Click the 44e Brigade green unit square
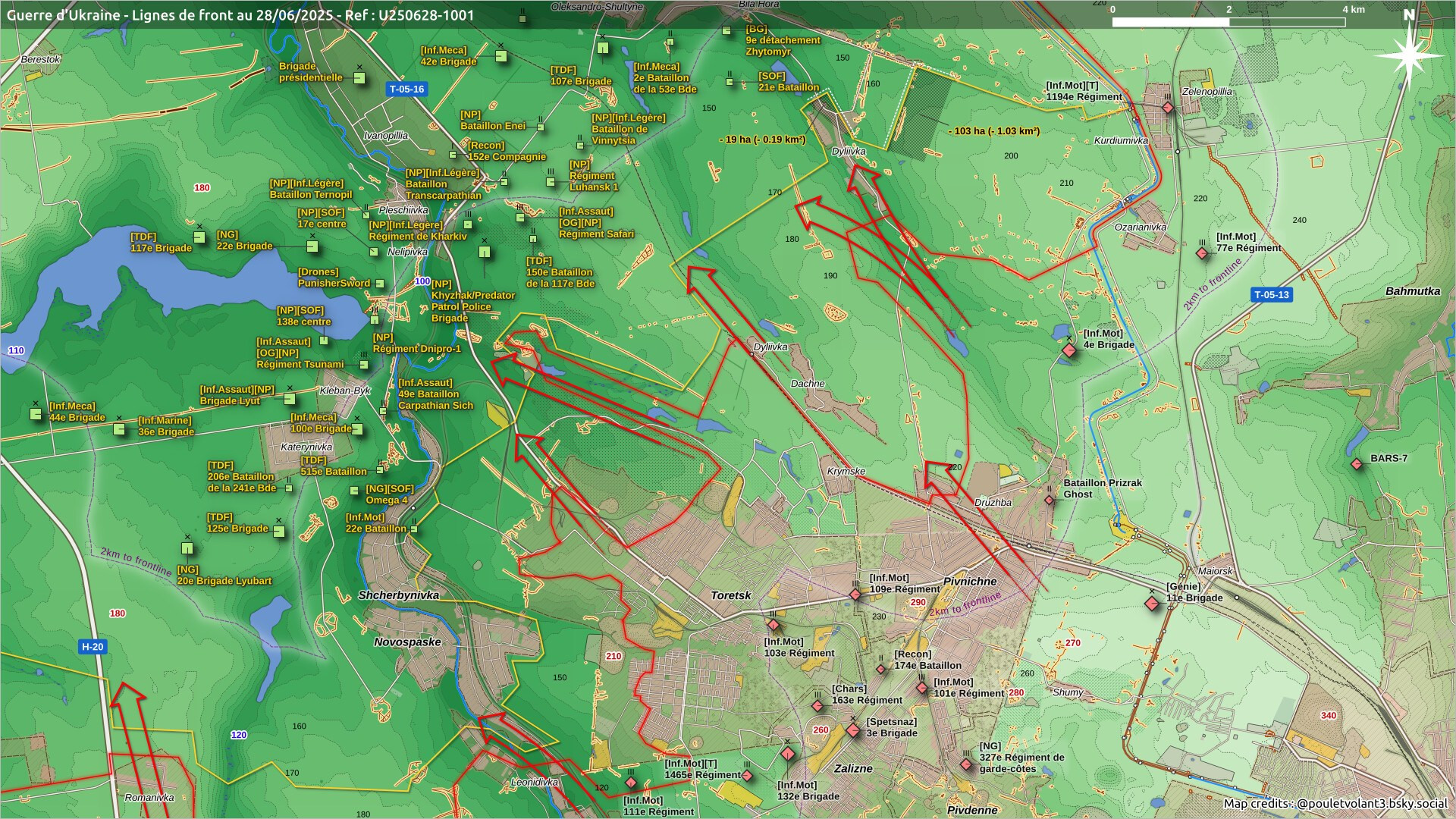 click(36, 414)
